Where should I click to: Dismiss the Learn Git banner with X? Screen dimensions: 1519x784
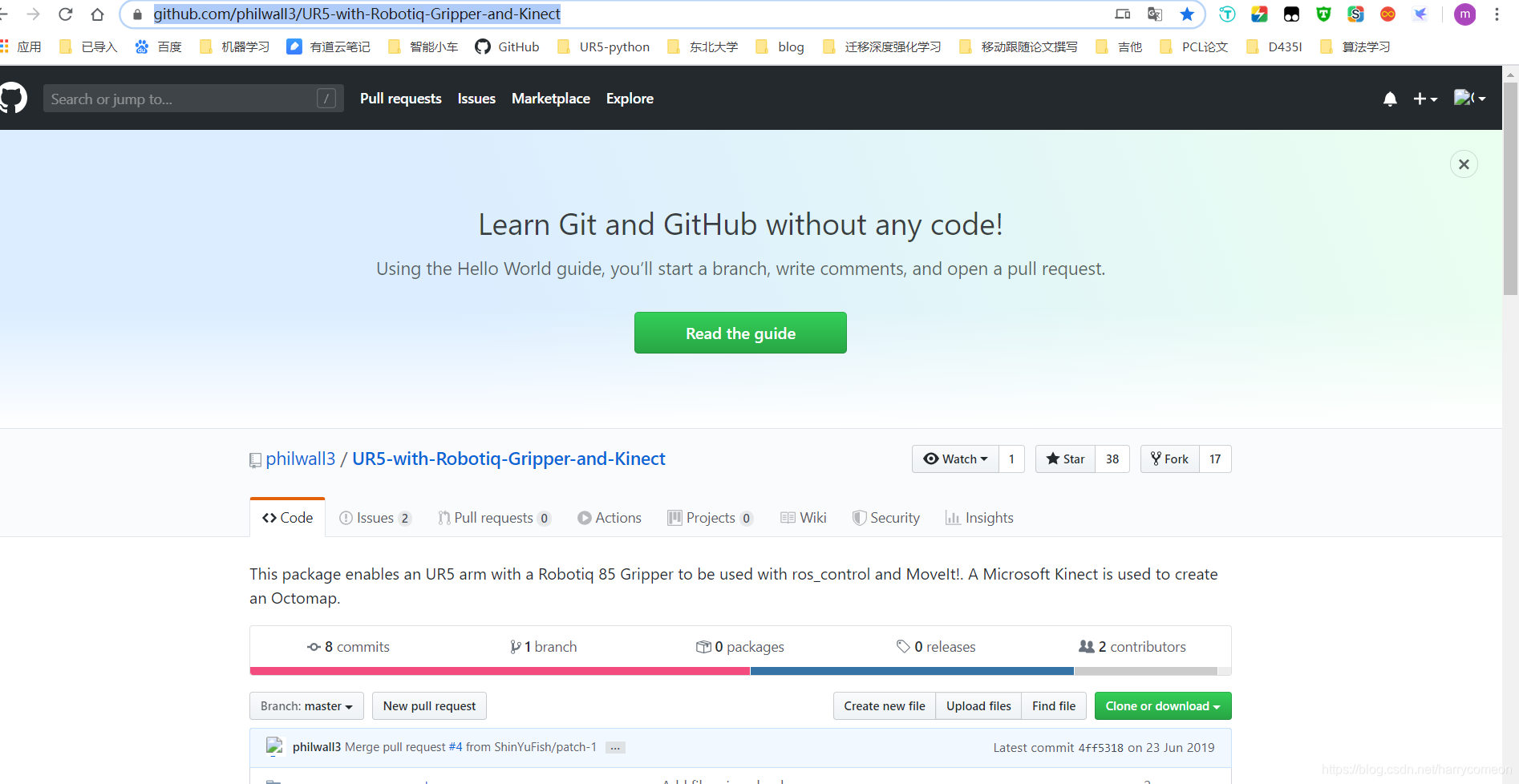point(1464,164)
